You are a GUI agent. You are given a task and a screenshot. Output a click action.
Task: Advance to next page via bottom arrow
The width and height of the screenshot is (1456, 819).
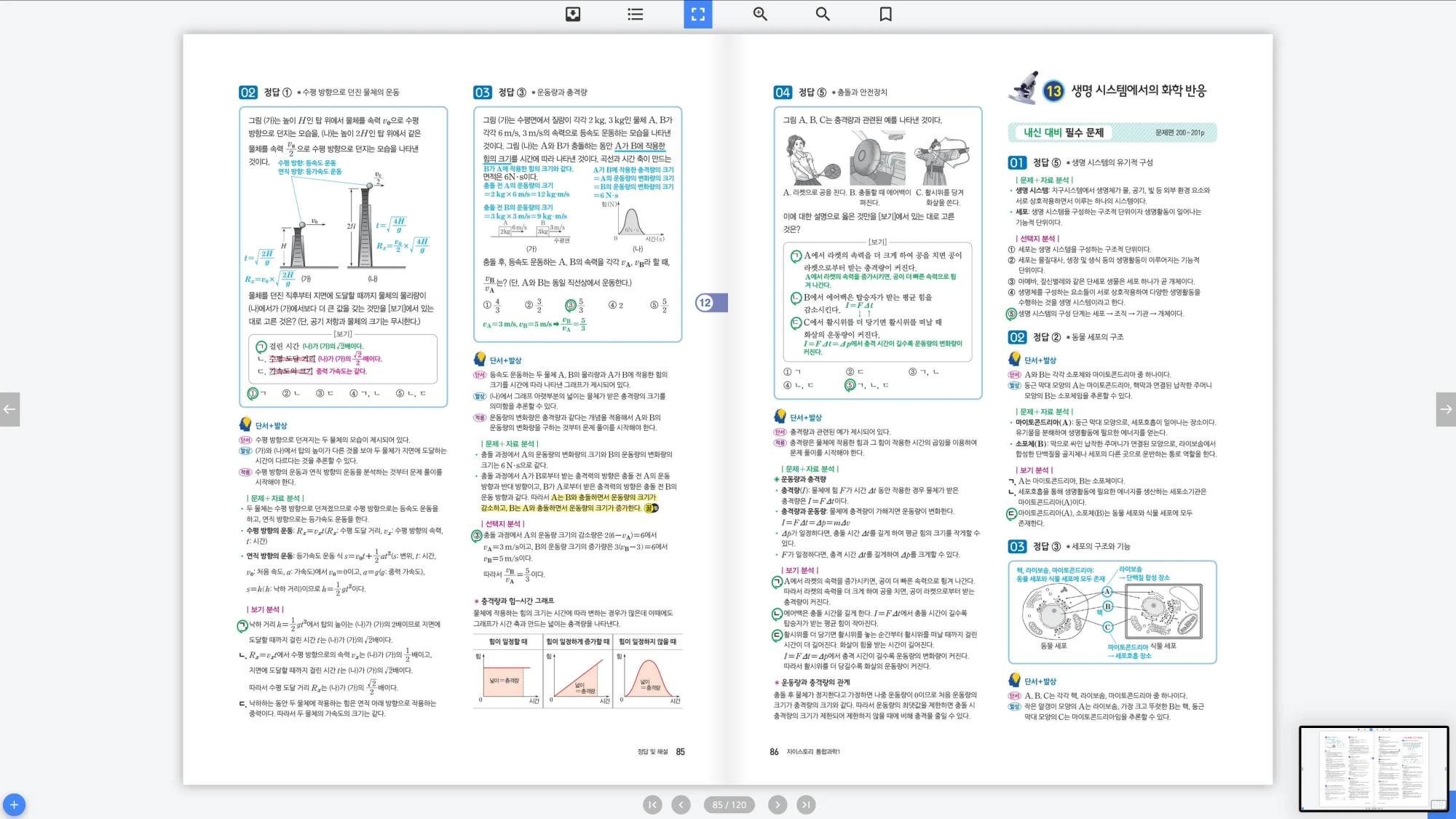(x=777, y=804)
